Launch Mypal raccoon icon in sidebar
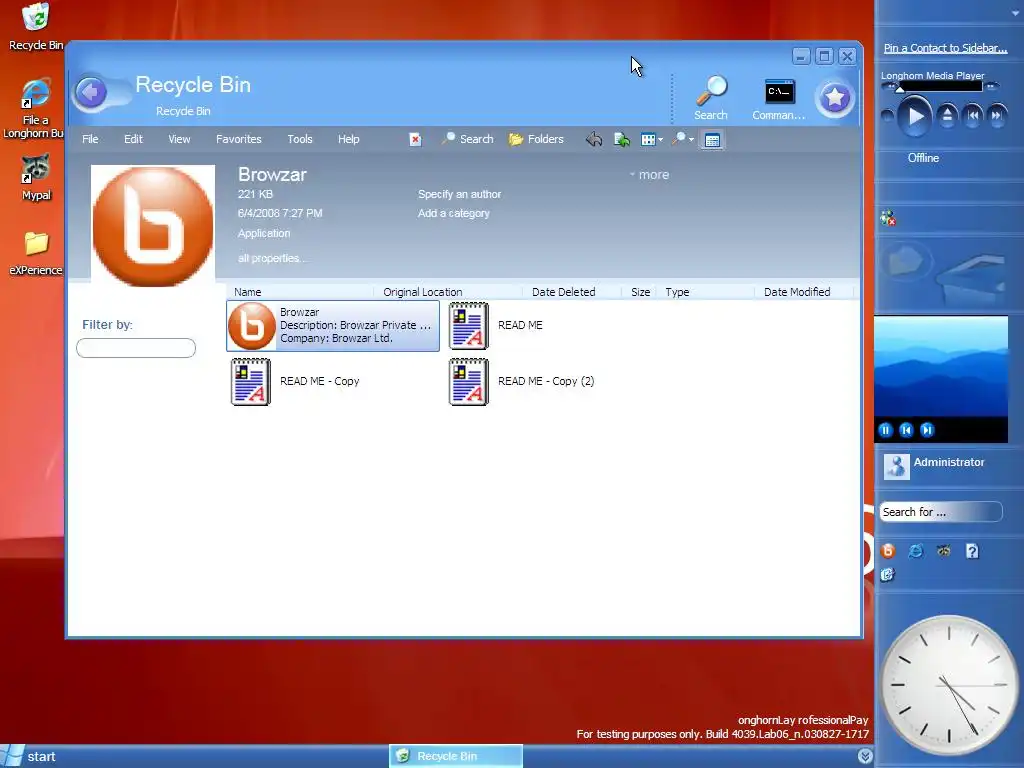 [x=944, y=551]
